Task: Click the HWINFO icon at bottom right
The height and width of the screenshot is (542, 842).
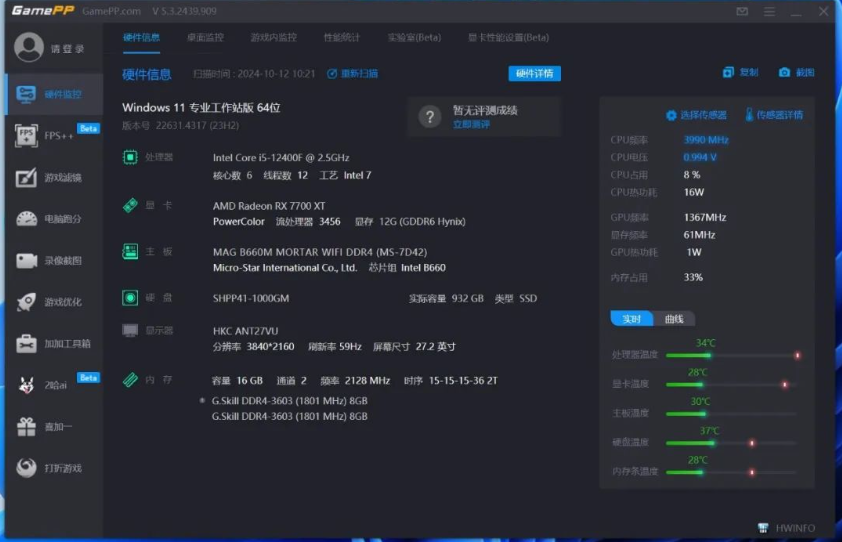Action: click(763, 528)
